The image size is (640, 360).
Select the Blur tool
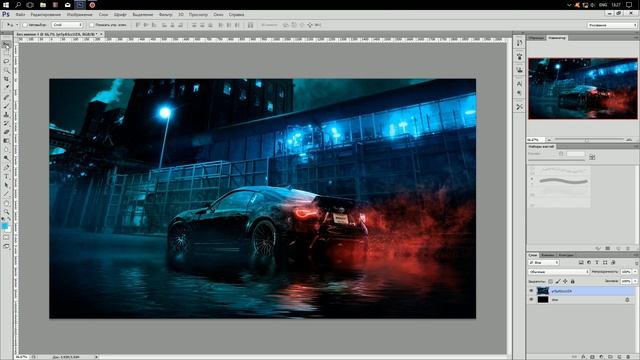(6, 149)
